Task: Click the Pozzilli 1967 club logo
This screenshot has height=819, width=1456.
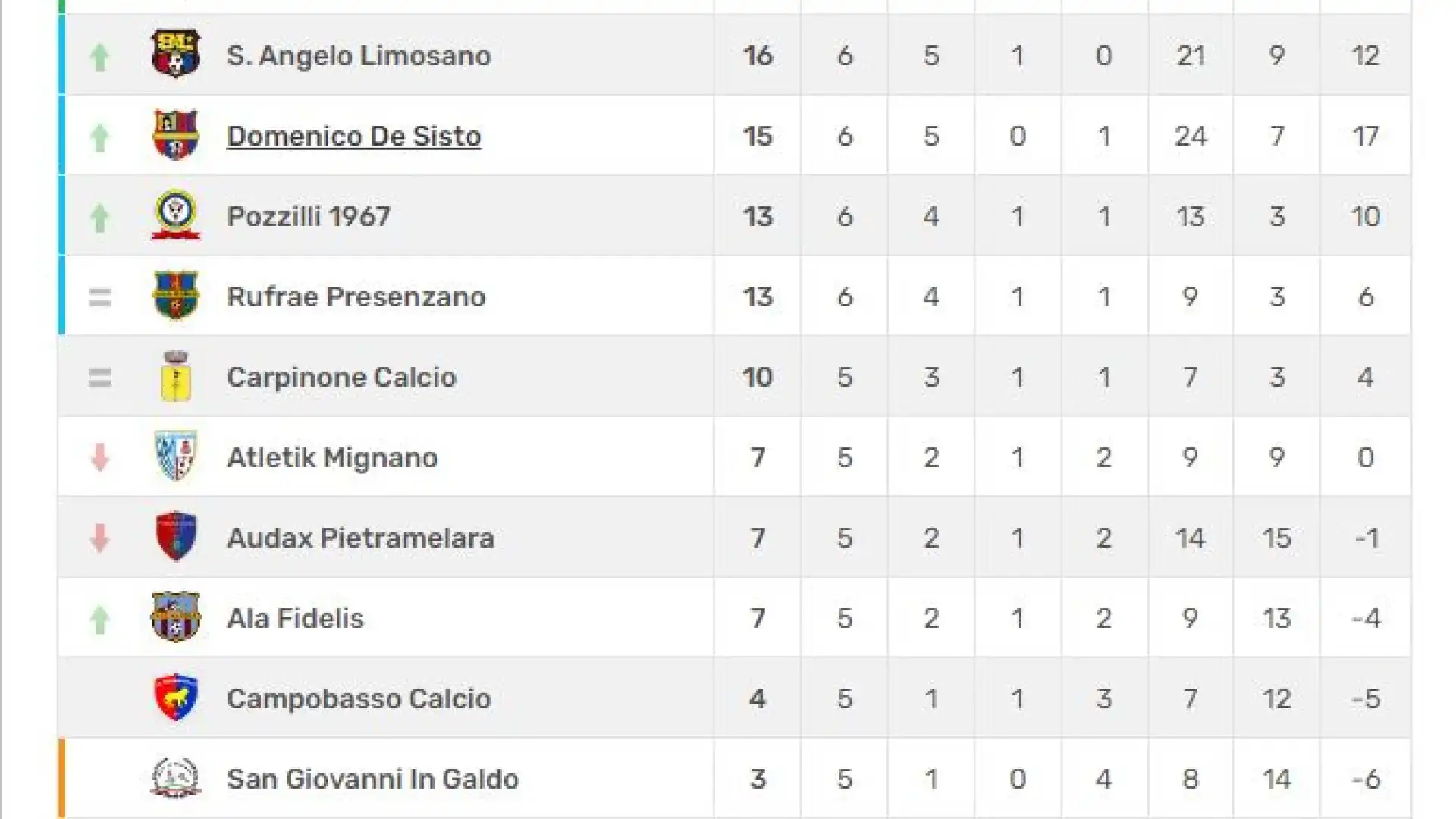Action: 175,215
